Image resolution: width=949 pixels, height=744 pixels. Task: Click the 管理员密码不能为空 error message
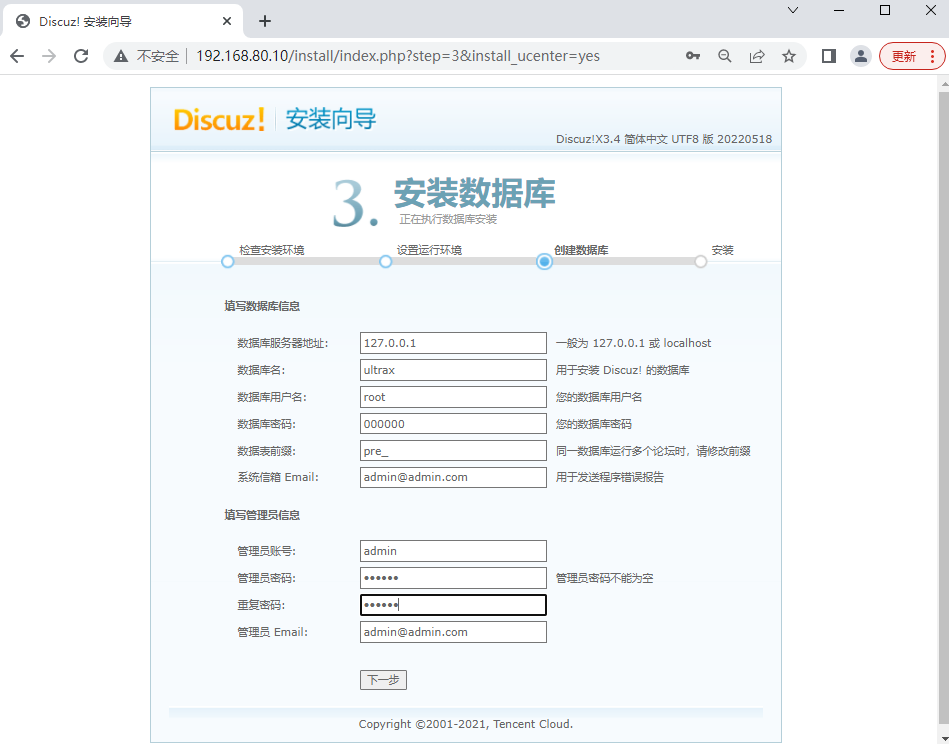click(605, 578)
